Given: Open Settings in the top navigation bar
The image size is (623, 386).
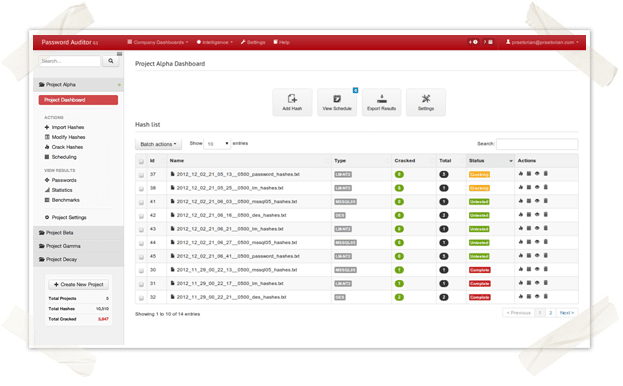Looking at the screenshot, I should click(x=253, y=42).
